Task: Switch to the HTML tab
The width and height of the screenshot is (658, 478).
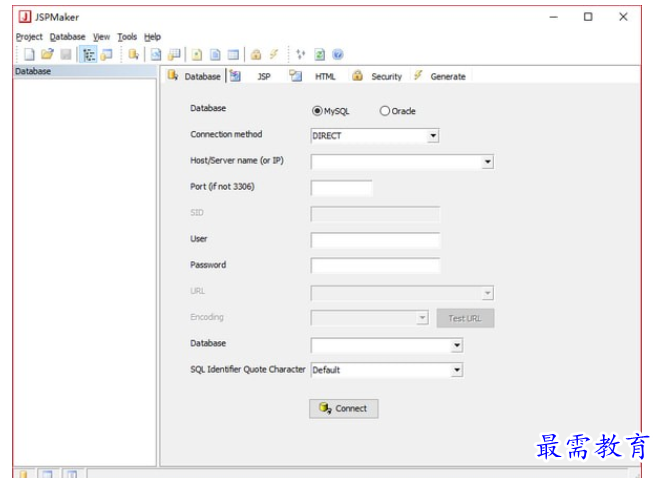Action: point(313,76)
